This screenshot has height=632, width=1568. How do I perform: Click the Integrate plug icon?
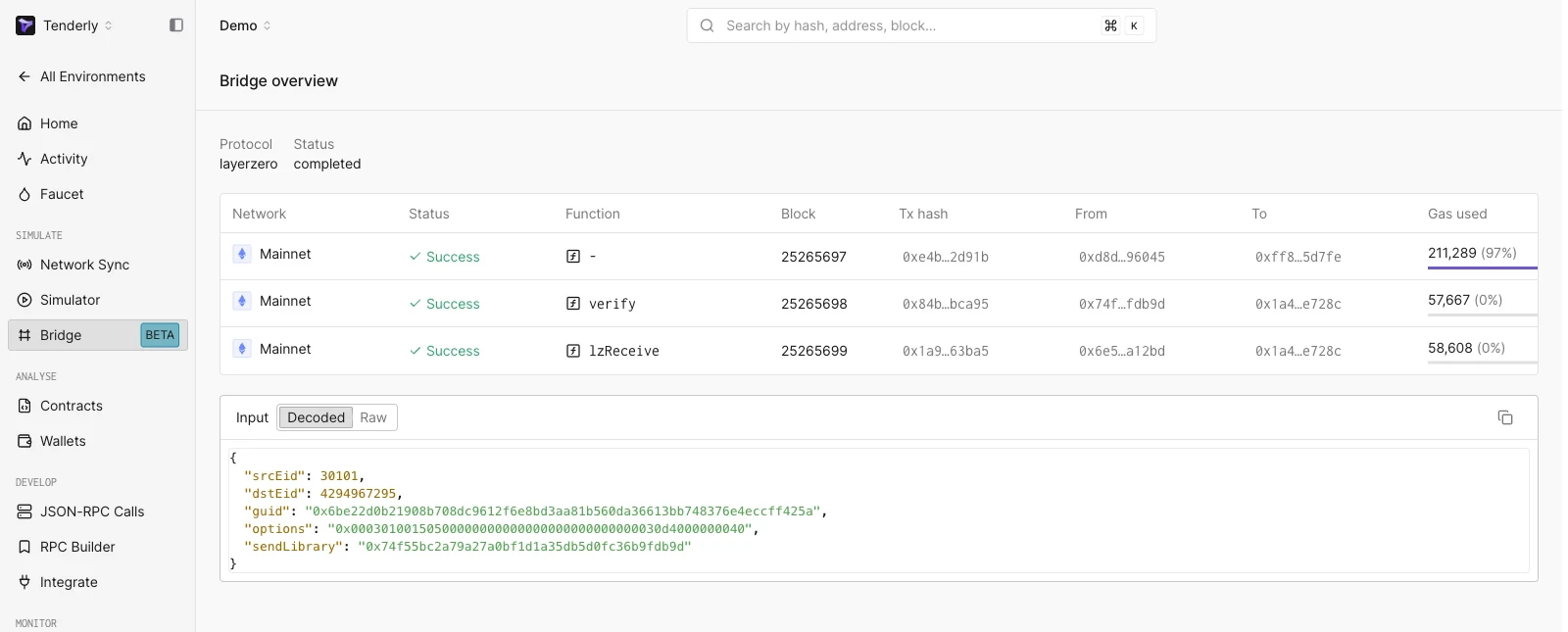point(24,582)
